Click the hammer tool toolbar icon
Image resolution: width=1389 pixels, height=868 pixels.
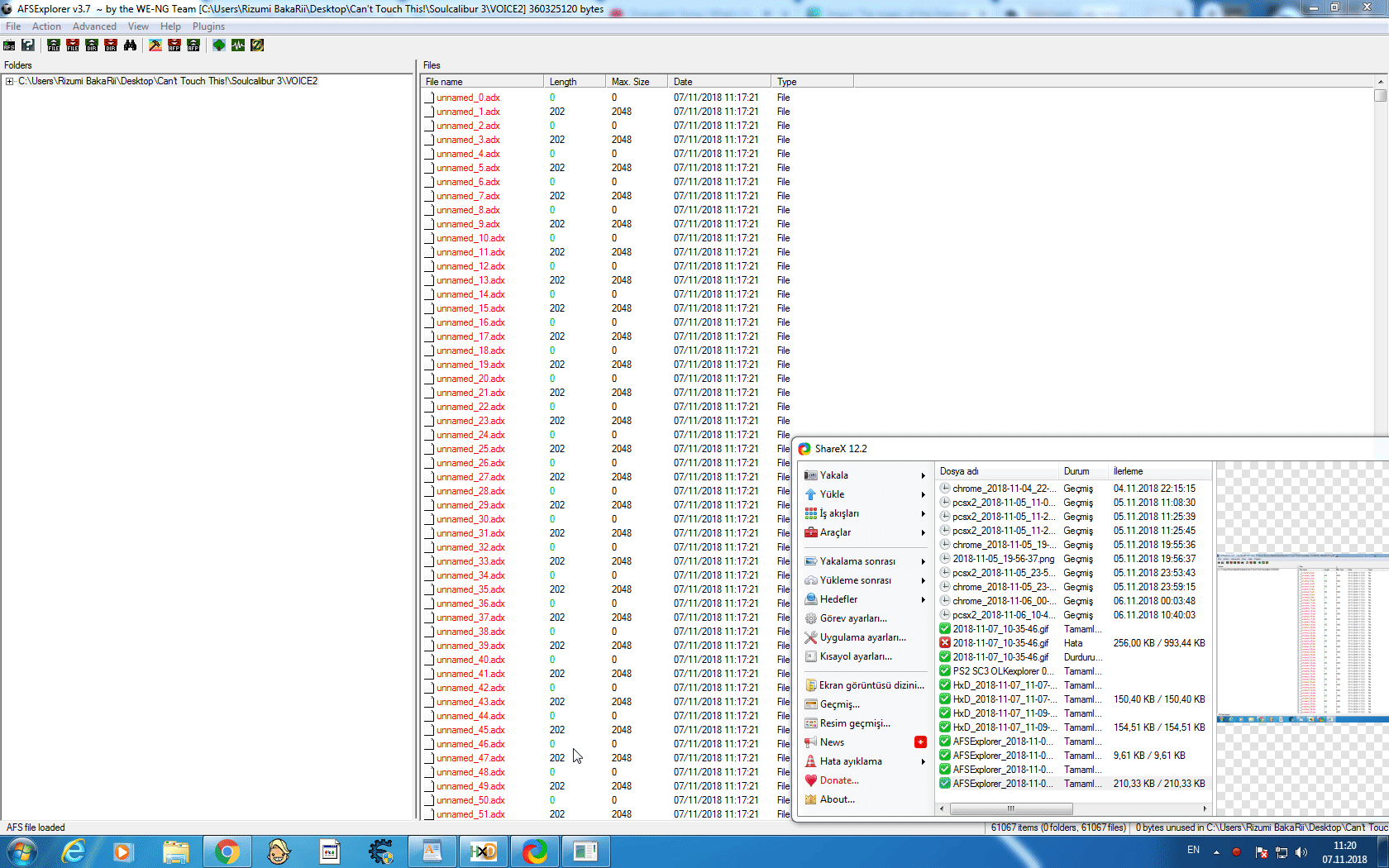(155, 45)
